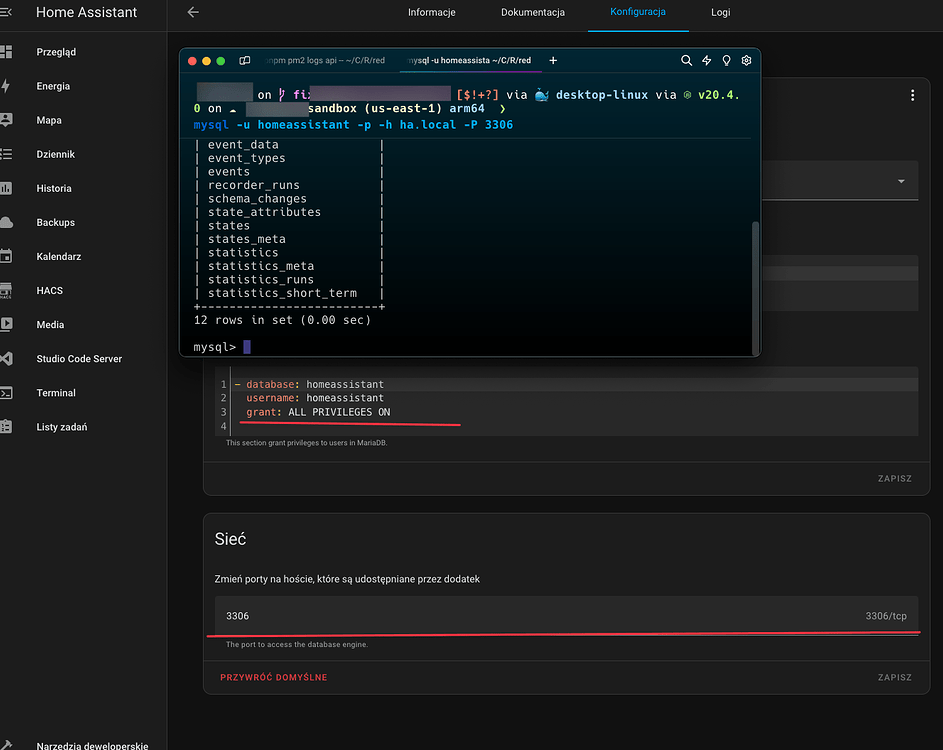
Task: Open the three-dot overflow menu
Action: click(x=912, y=95)
